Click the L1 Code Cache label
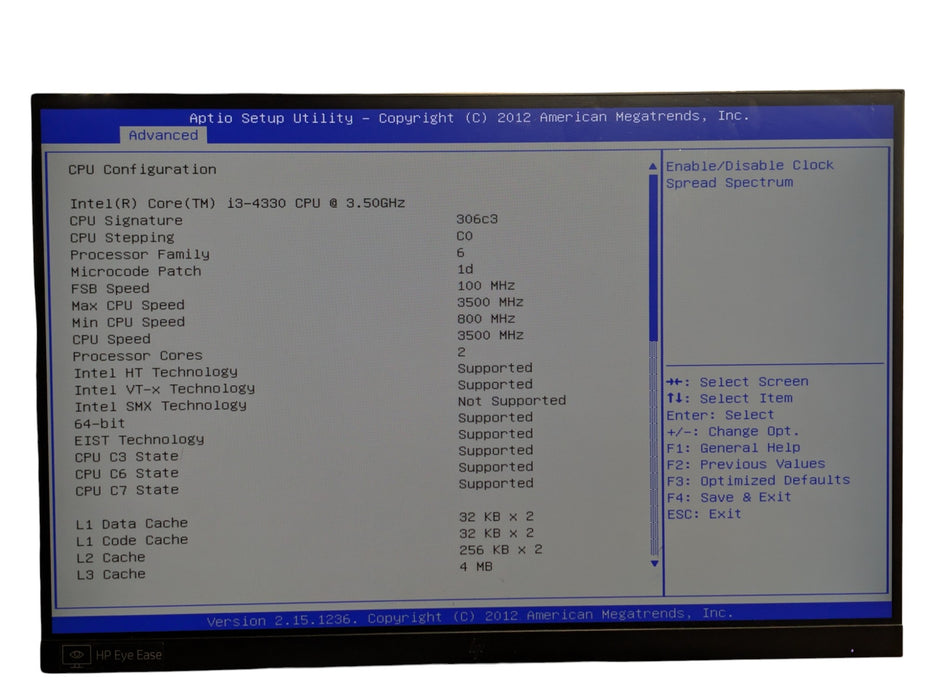This screenshot has height=700, width=930. point(132,540)
